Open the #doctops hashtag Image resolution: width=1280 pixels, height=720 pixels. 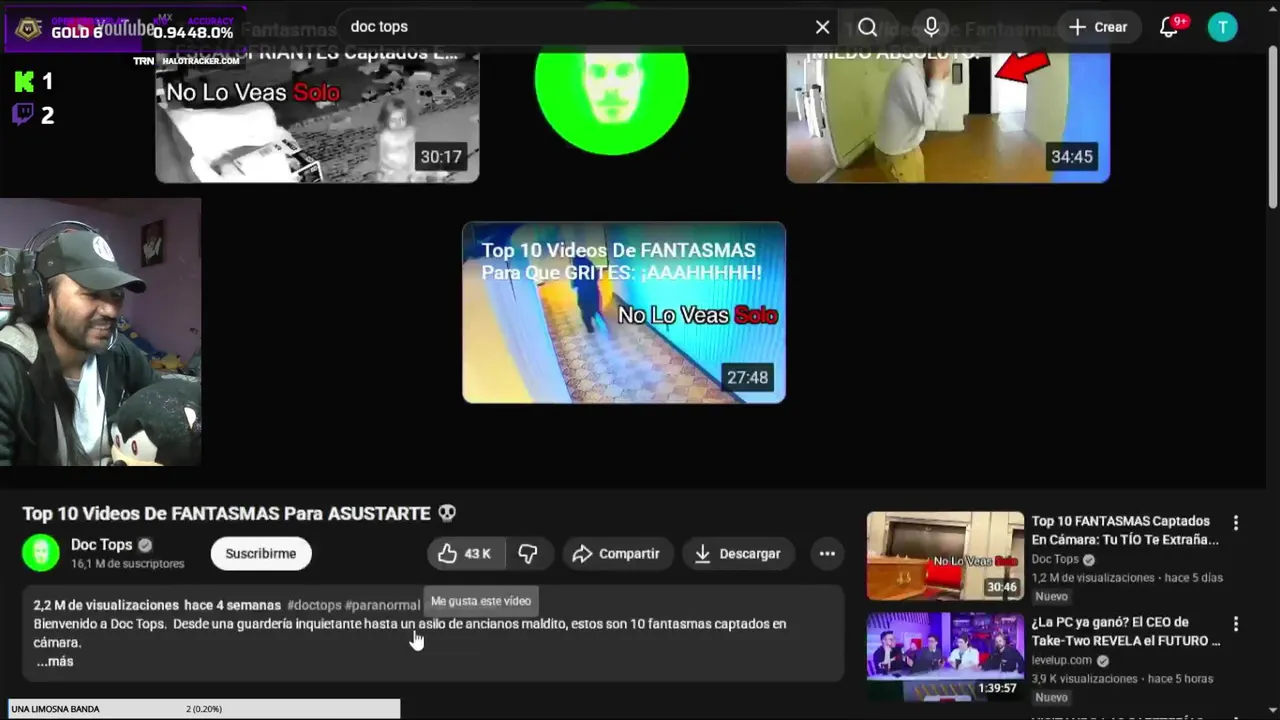click(314, 605)
